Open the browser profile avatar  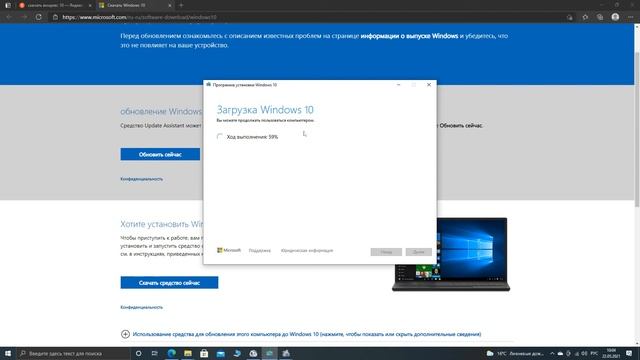615,17
